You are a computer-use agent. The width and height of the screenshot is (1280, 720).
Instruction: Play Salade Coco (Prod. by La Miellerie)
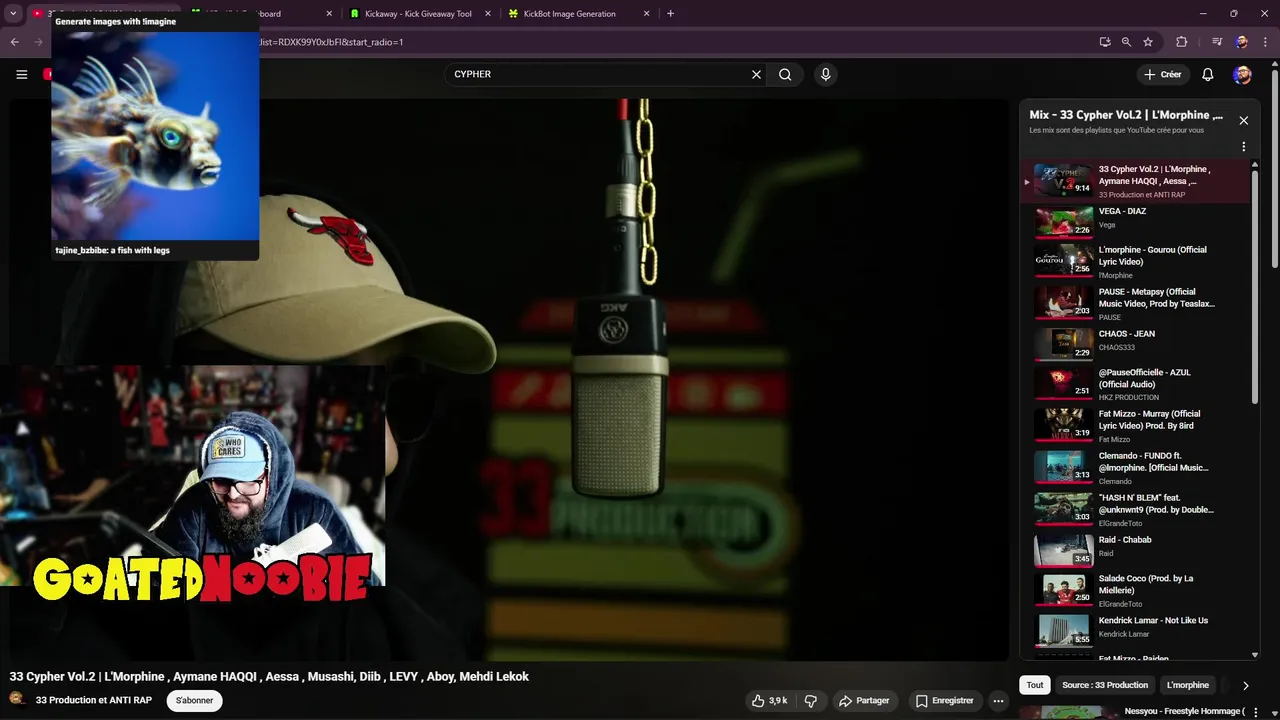1136,590
